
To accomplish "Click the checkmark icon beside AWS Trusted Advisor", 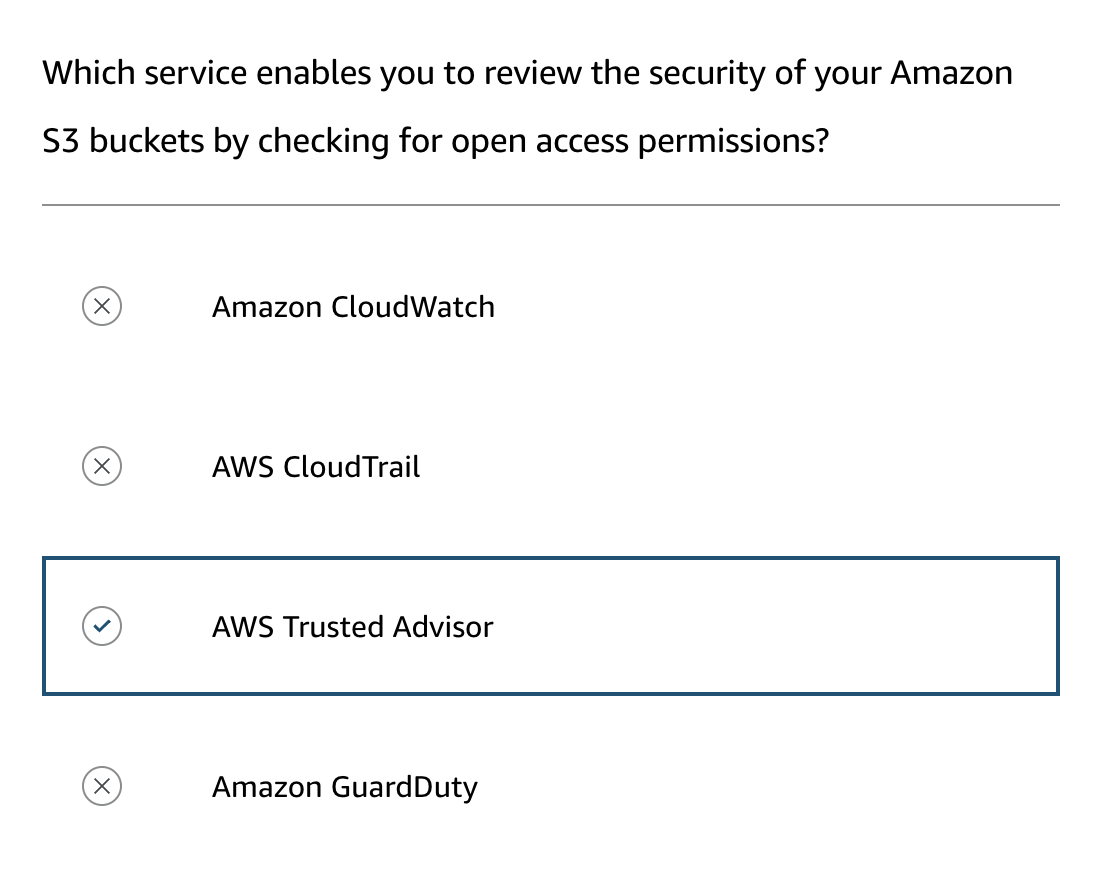I will pyautogui.click(x=102, y=626).
